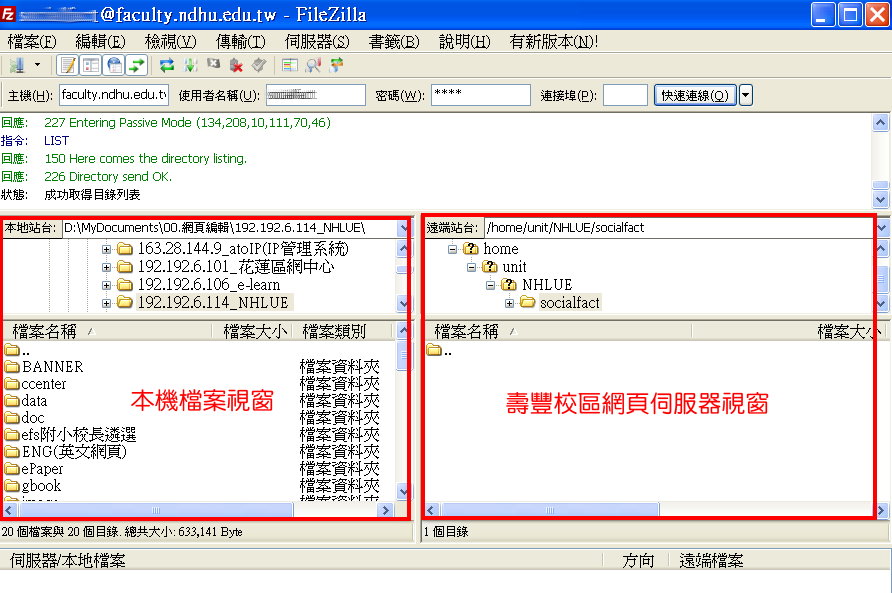Collapse the remote NHLUE tree node
The height and width of the screenshot is (593, 892).
pos(491,285)
